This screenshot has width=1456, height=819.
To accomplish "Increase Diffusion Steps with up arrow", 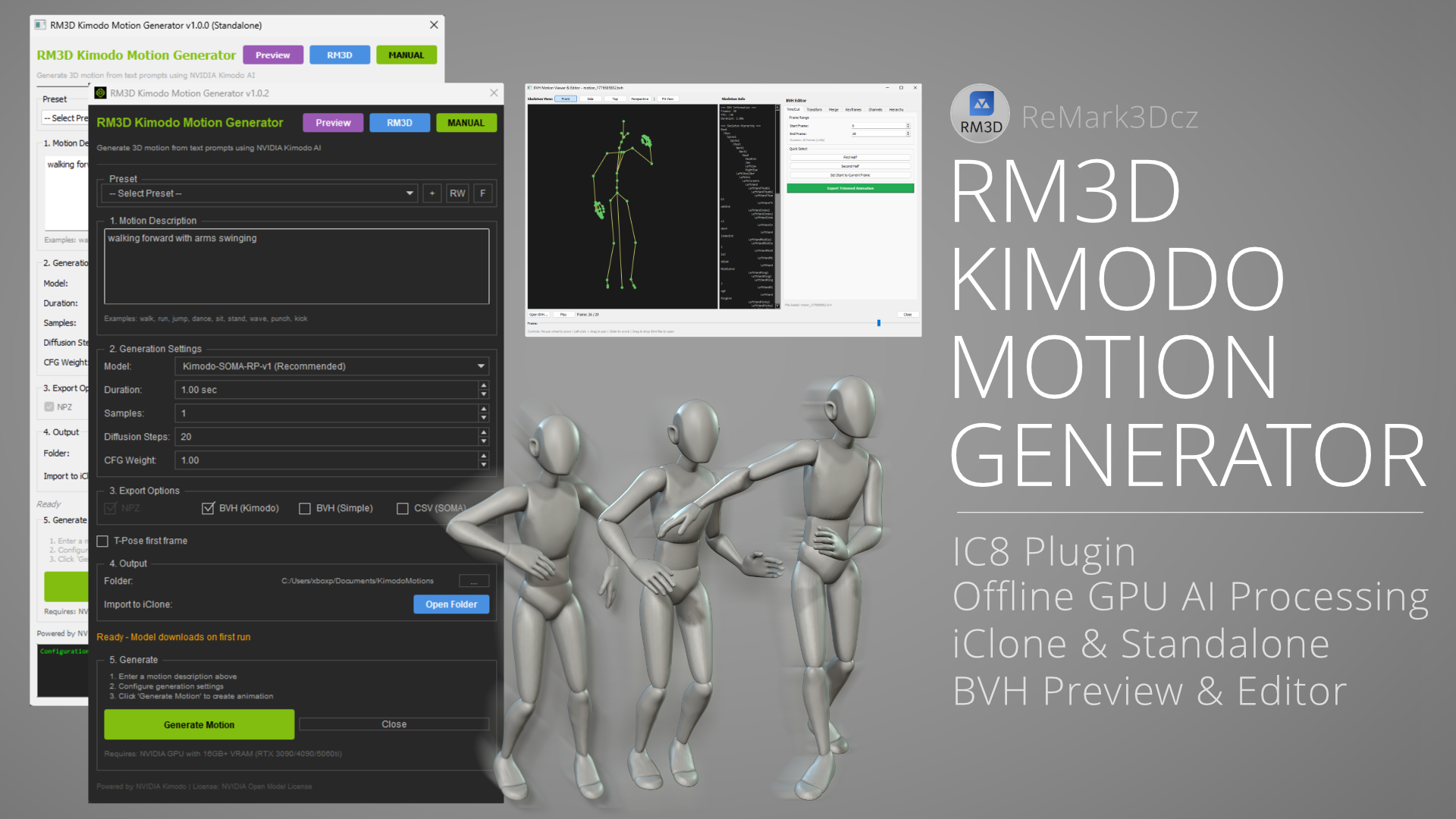I will tap(484, 432).
